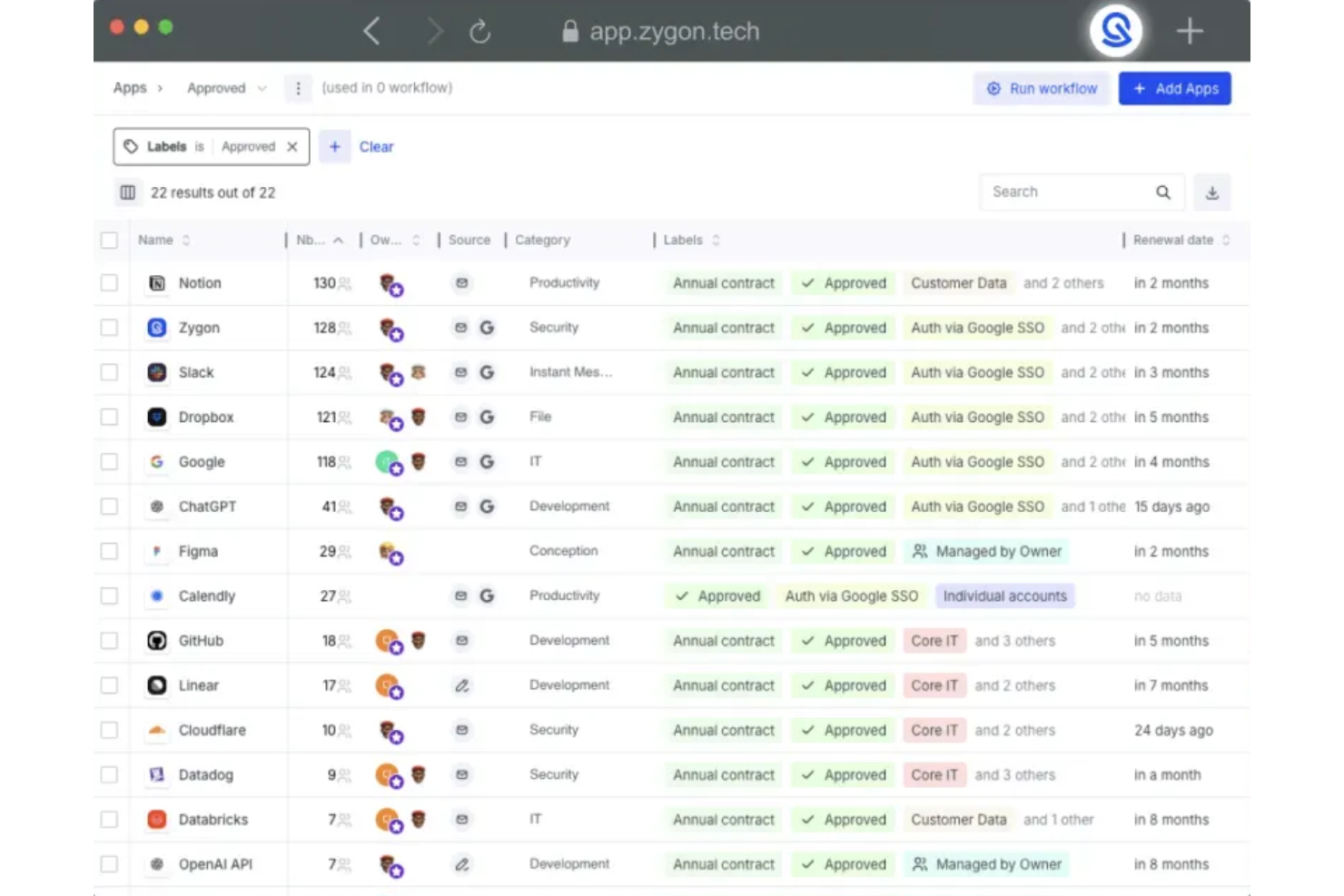Select the header checkbox to select all apps
This screenshot has height=896, width=1344.
pos(109,240)
